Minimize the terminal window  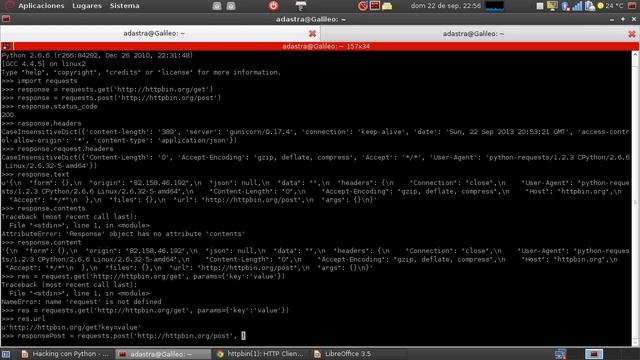click(x=612, y=19)
